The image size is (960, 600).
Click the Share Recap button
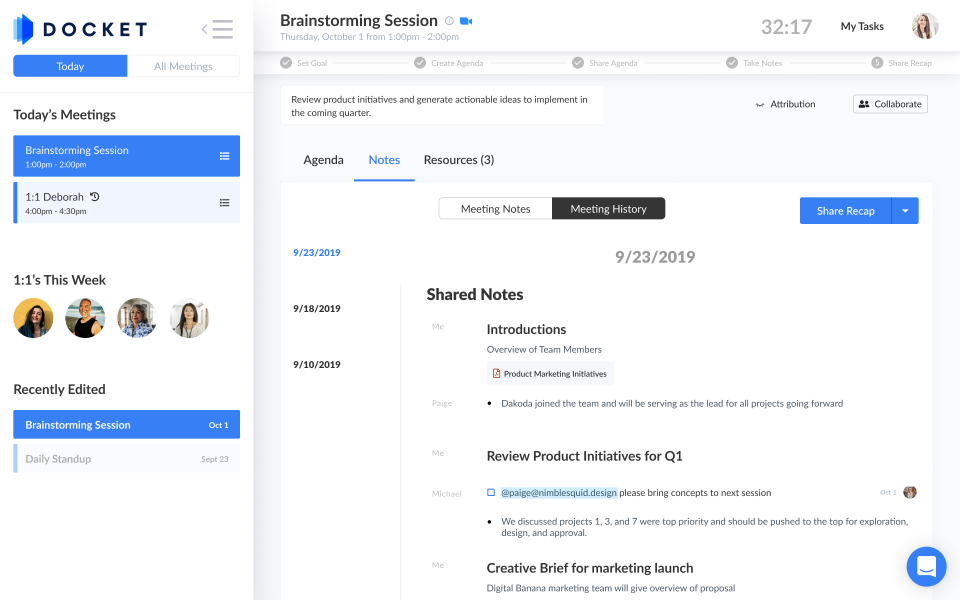846,210
